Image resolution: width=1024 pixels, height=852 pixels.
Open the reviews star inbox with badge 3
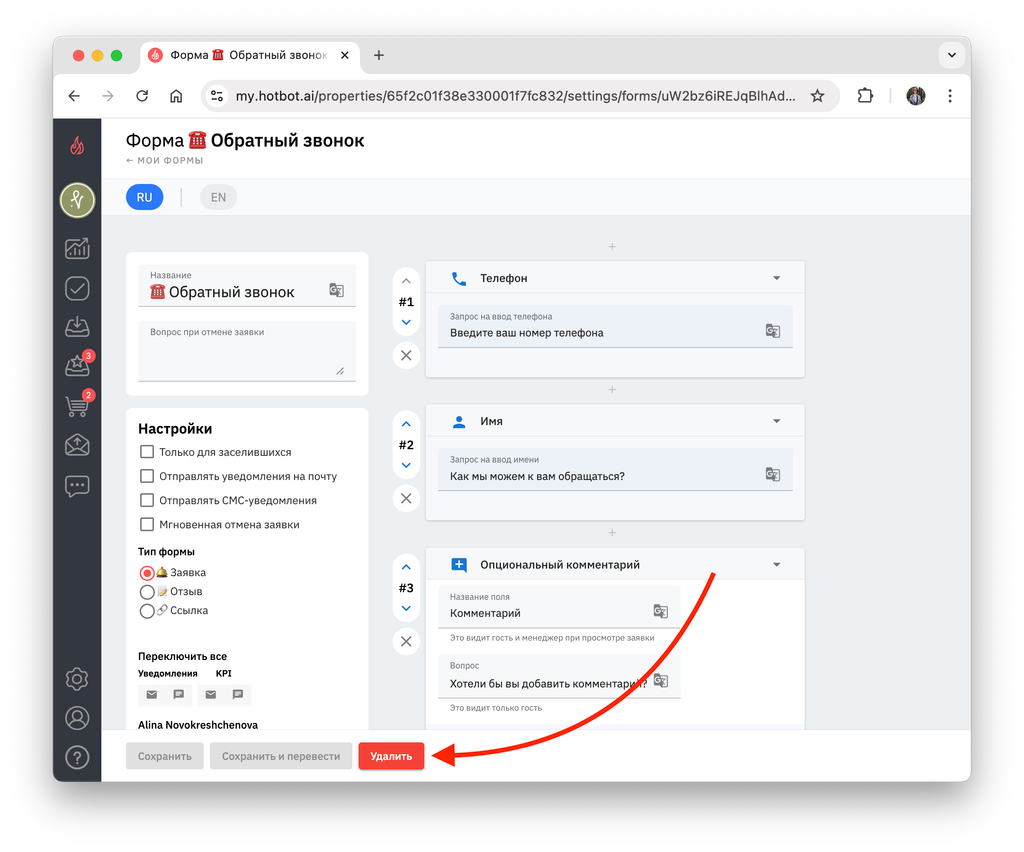78,364
